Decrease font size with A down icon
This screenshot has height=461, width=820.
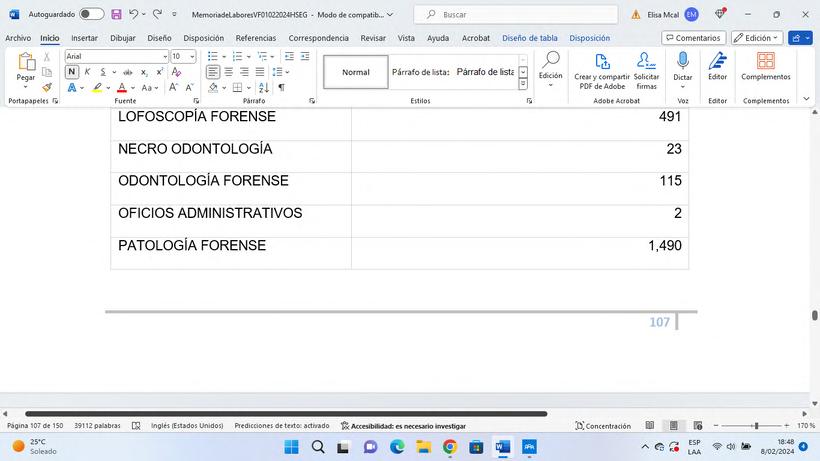(189, 87)
